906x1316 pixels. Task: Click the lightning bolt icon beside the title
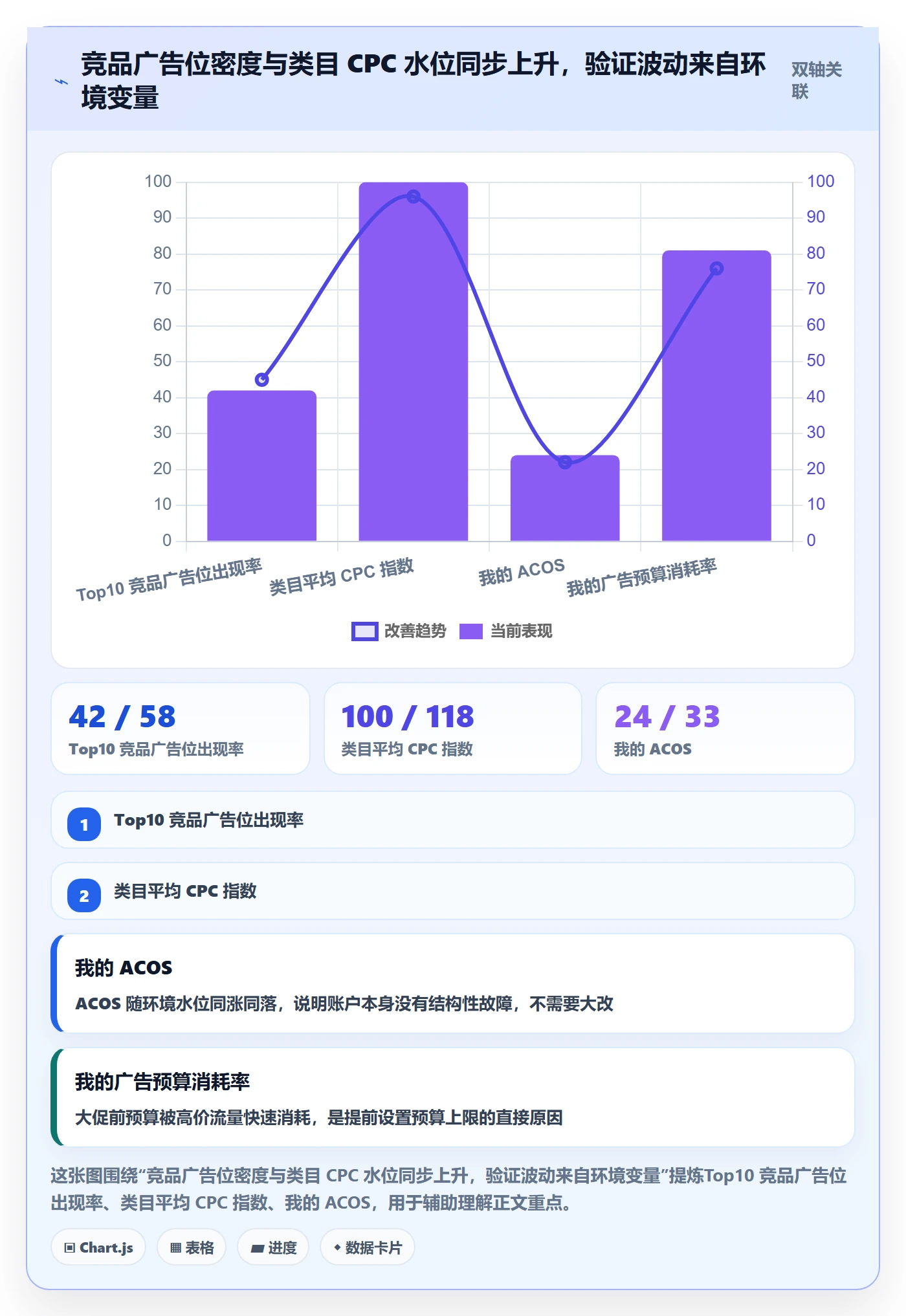[61, 82]
